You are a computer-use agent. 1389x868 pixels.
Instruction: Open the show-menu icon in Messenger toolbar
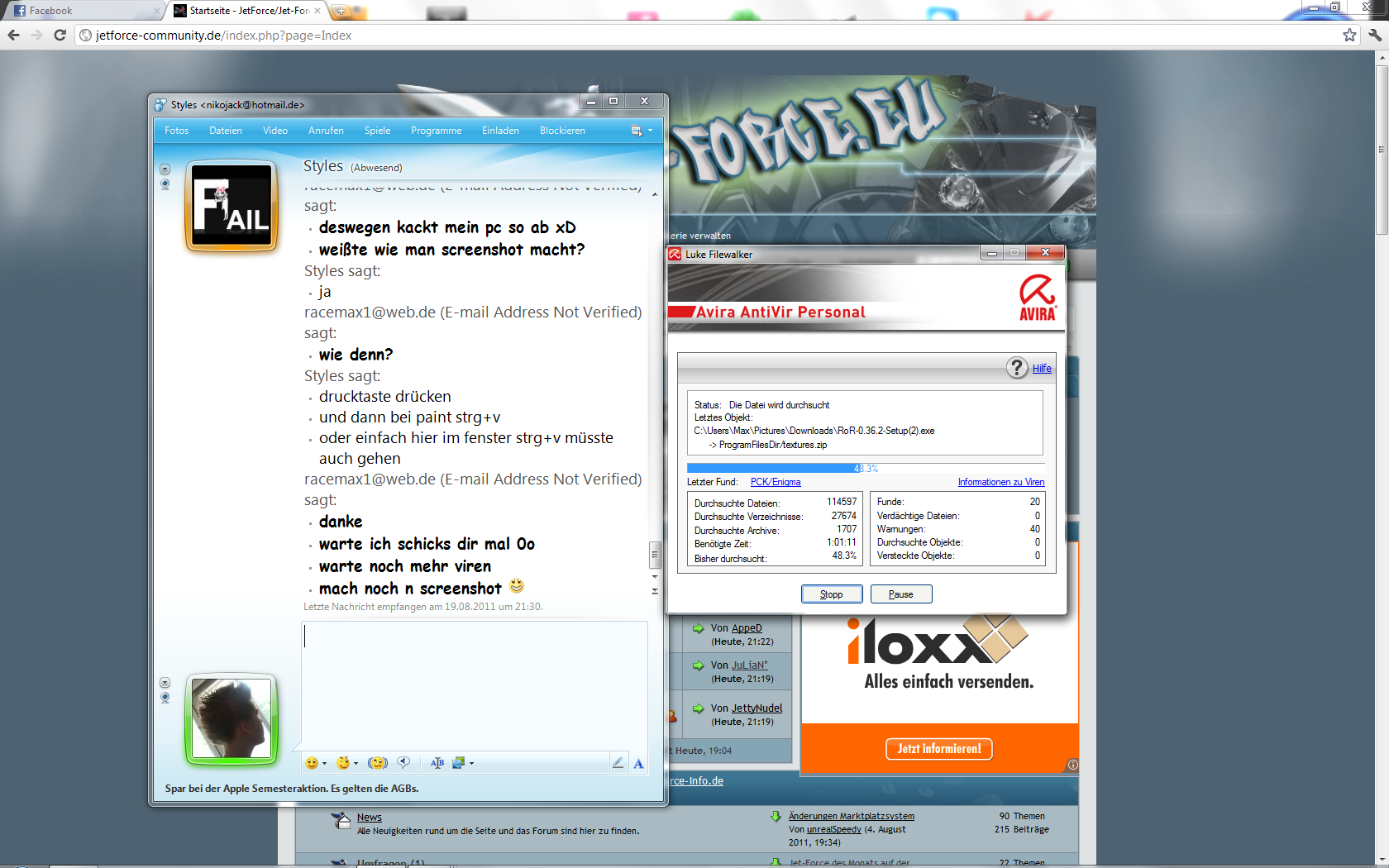[636, 131]
